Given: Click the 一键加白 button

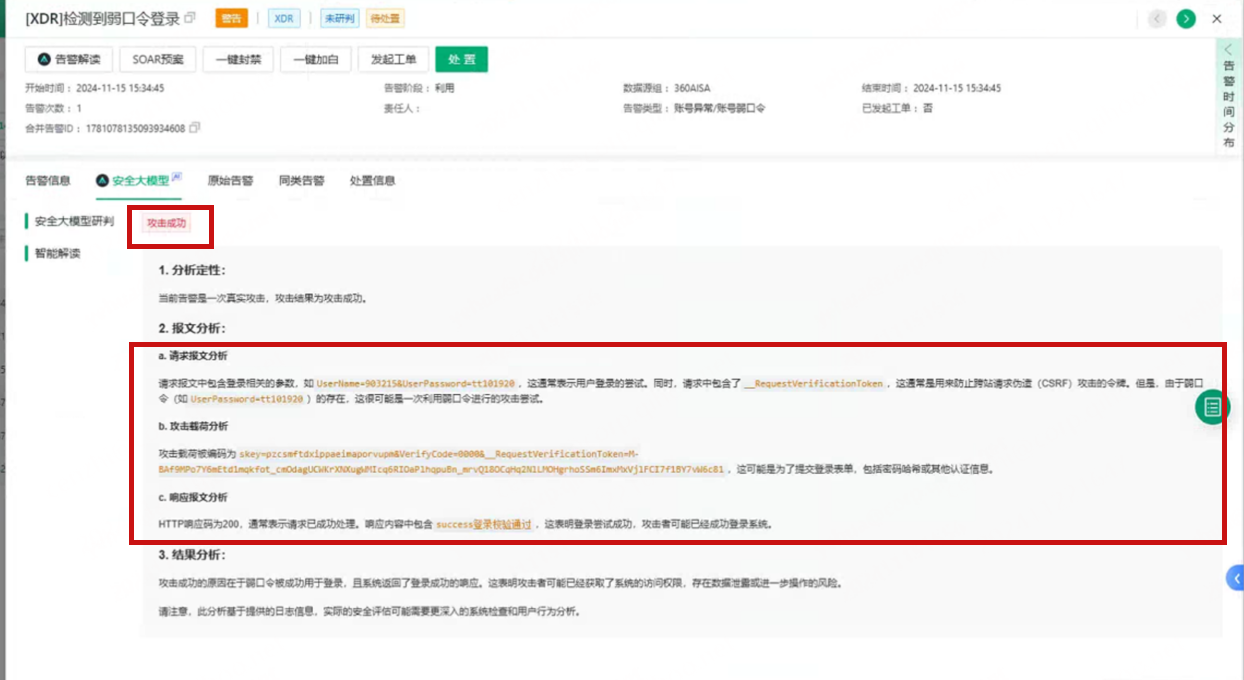Looking at the screenshot, I should 315,60.
